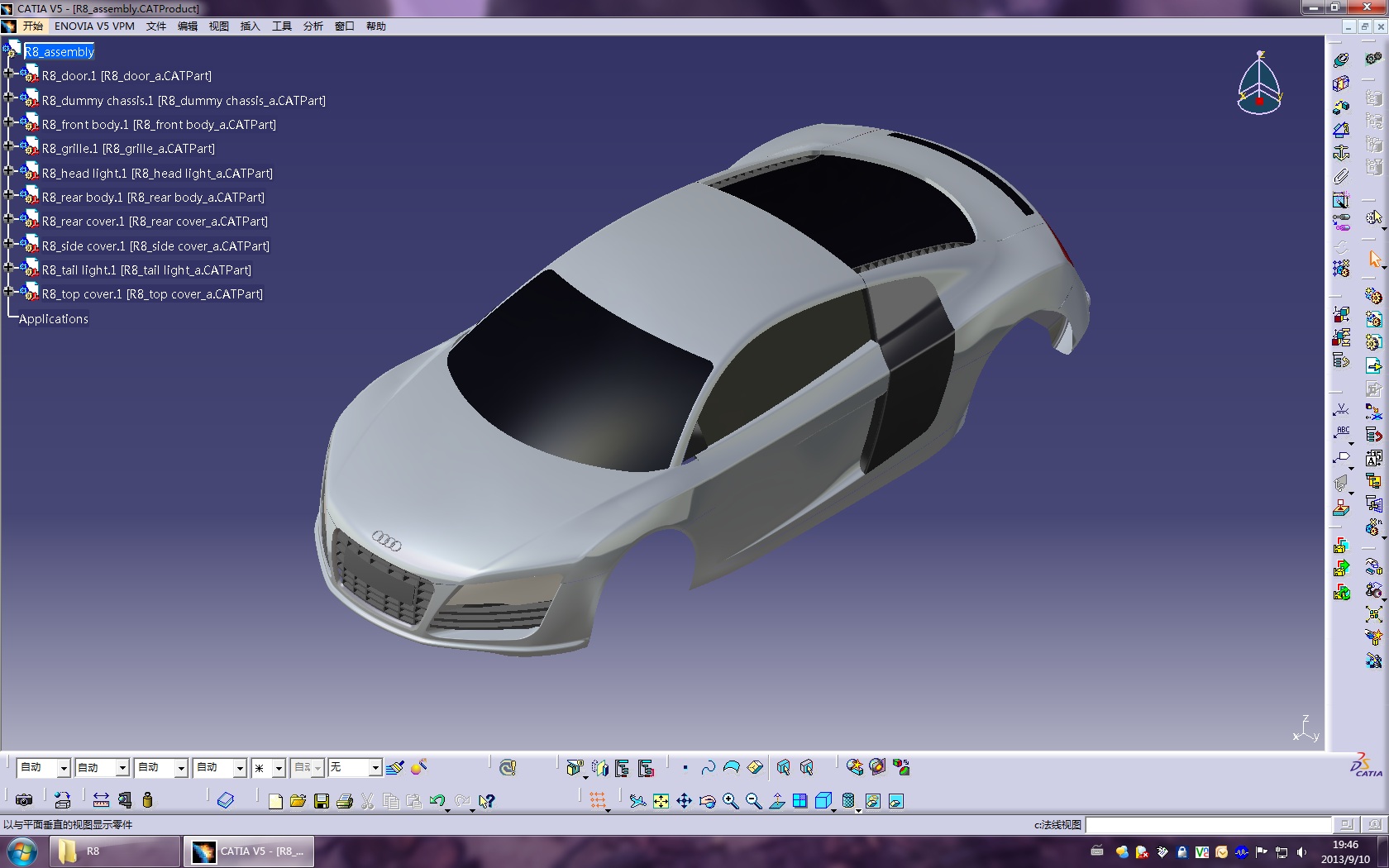Toggle the Hide/Show icon
1389x868 pixels.
pos(872,801)
